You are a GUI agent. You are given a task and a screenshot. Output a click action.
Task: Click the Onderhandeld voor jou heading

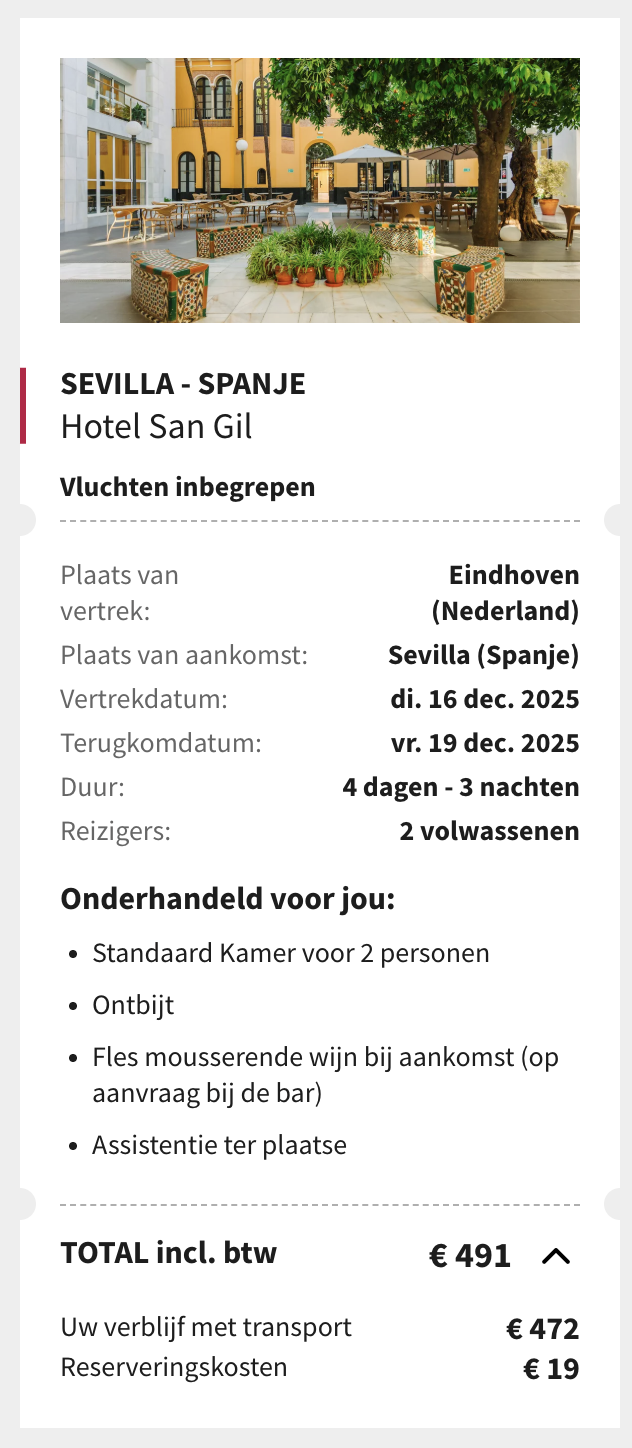[228, 898]
